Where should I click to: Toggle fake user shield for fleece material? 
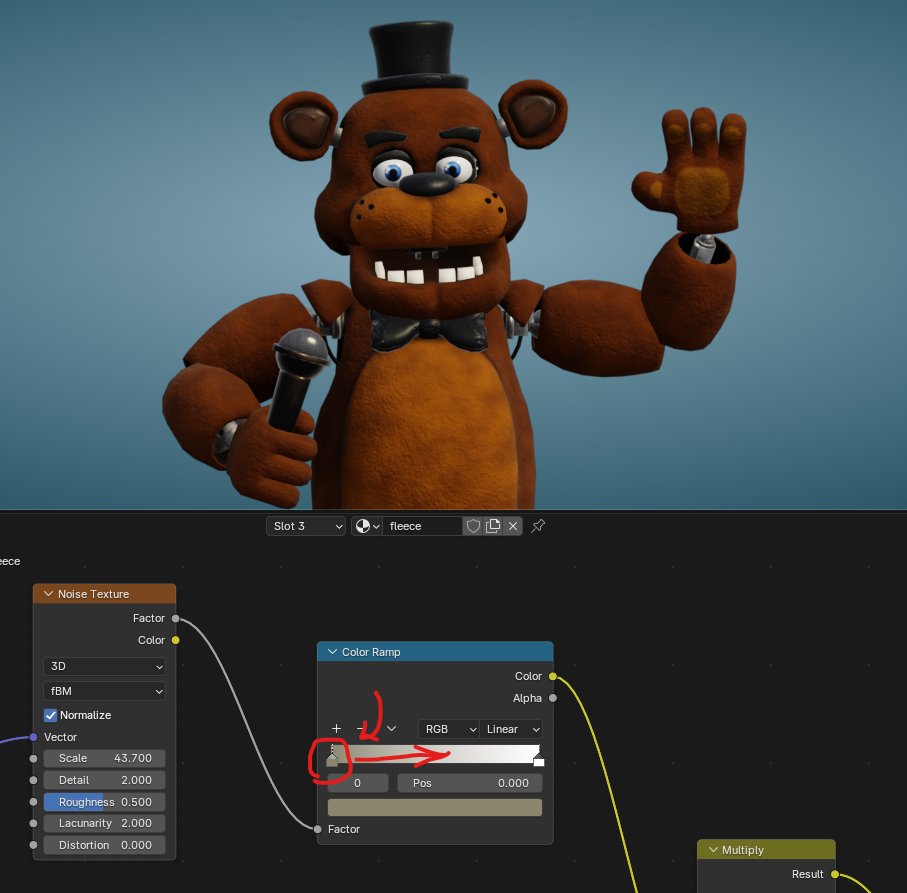[x=473, y=526]
